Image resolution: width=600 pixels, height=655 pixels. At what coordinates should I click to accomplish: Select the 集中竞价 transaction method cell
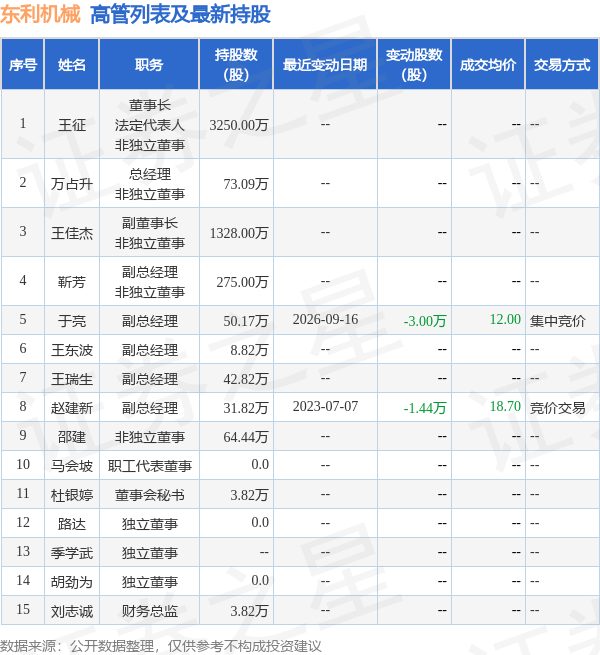pyautogui.click(x=558, y=320)
